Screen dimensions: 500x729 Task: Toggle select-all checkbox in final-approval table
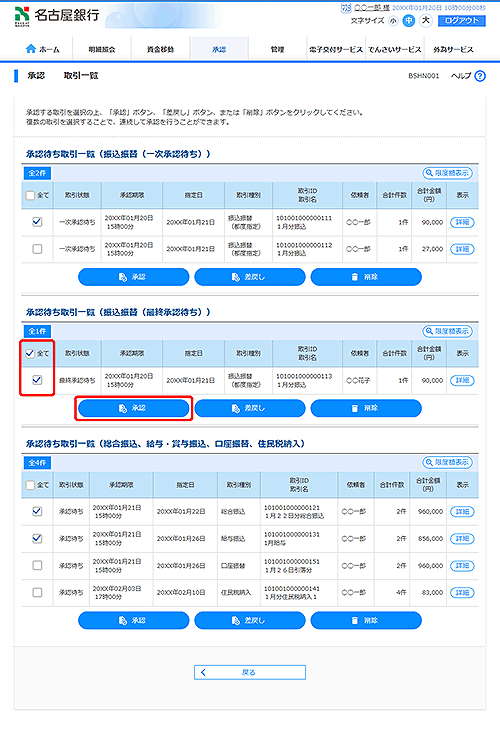[30, 353]
